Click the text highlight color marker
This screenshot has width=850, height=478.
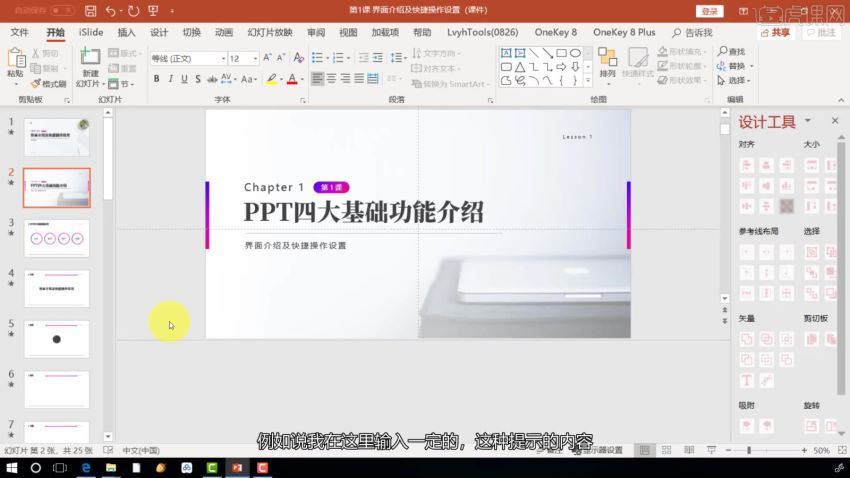(x=272, y=79)
